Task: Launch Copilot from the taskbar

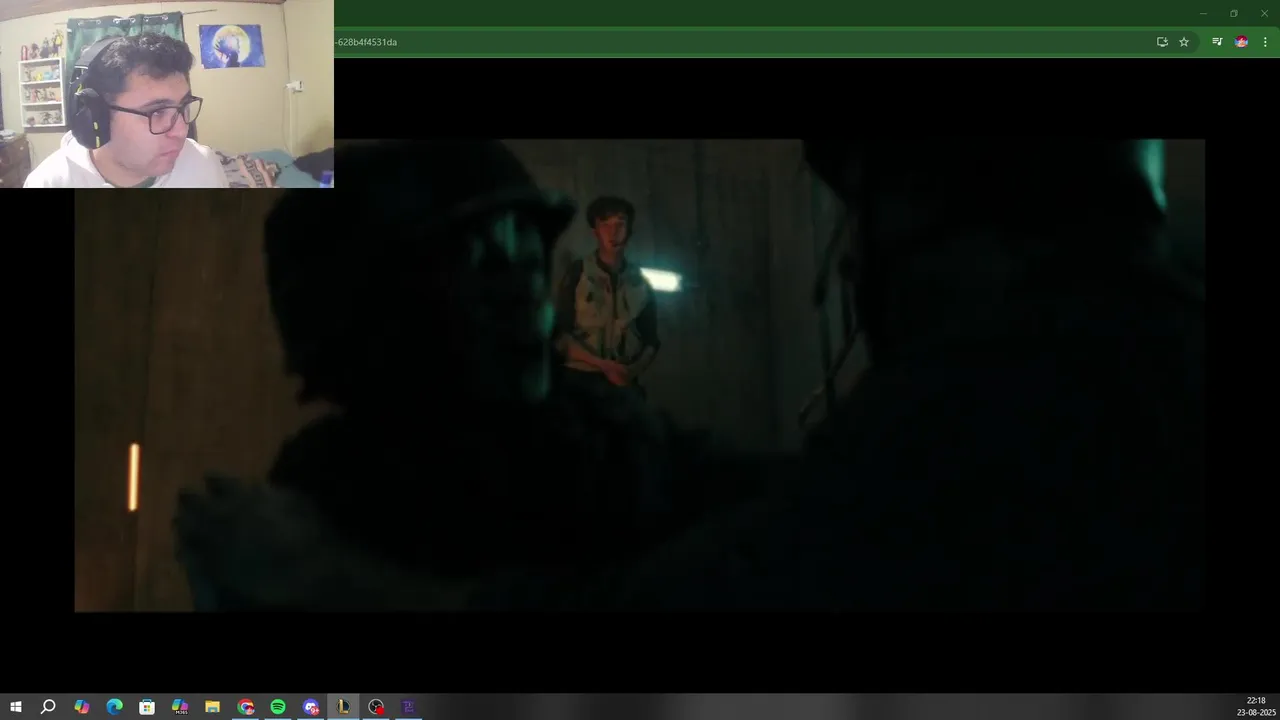Action: [82, 707]
